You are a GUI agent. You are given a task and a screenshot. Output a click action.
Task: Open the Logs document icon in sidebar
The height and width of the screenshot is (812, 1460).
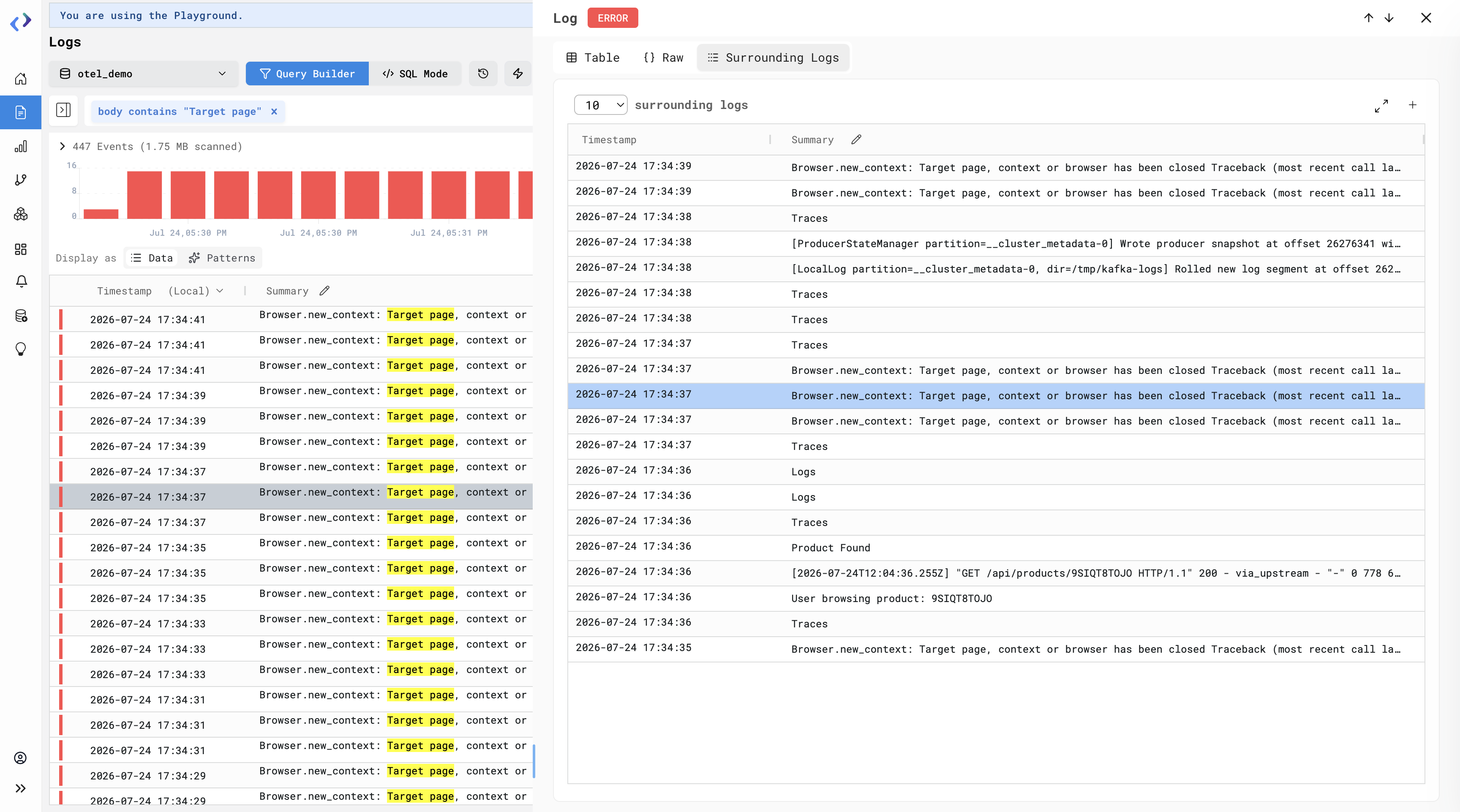[20, 112]
